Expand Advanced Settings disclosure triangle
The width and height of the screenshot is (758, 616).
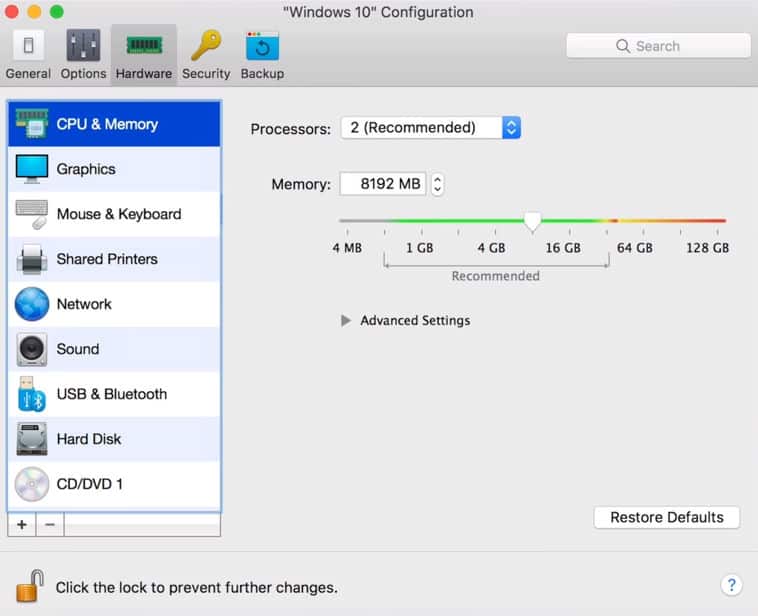click(x=346, y=321)
